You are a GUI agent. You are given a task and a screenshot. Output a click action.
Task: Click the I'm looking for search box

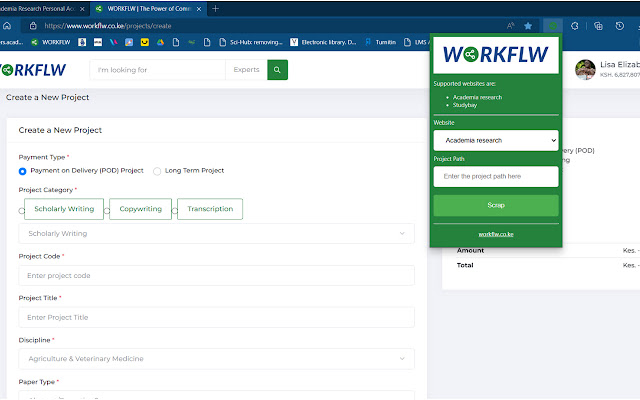click(x=158, y=70)
